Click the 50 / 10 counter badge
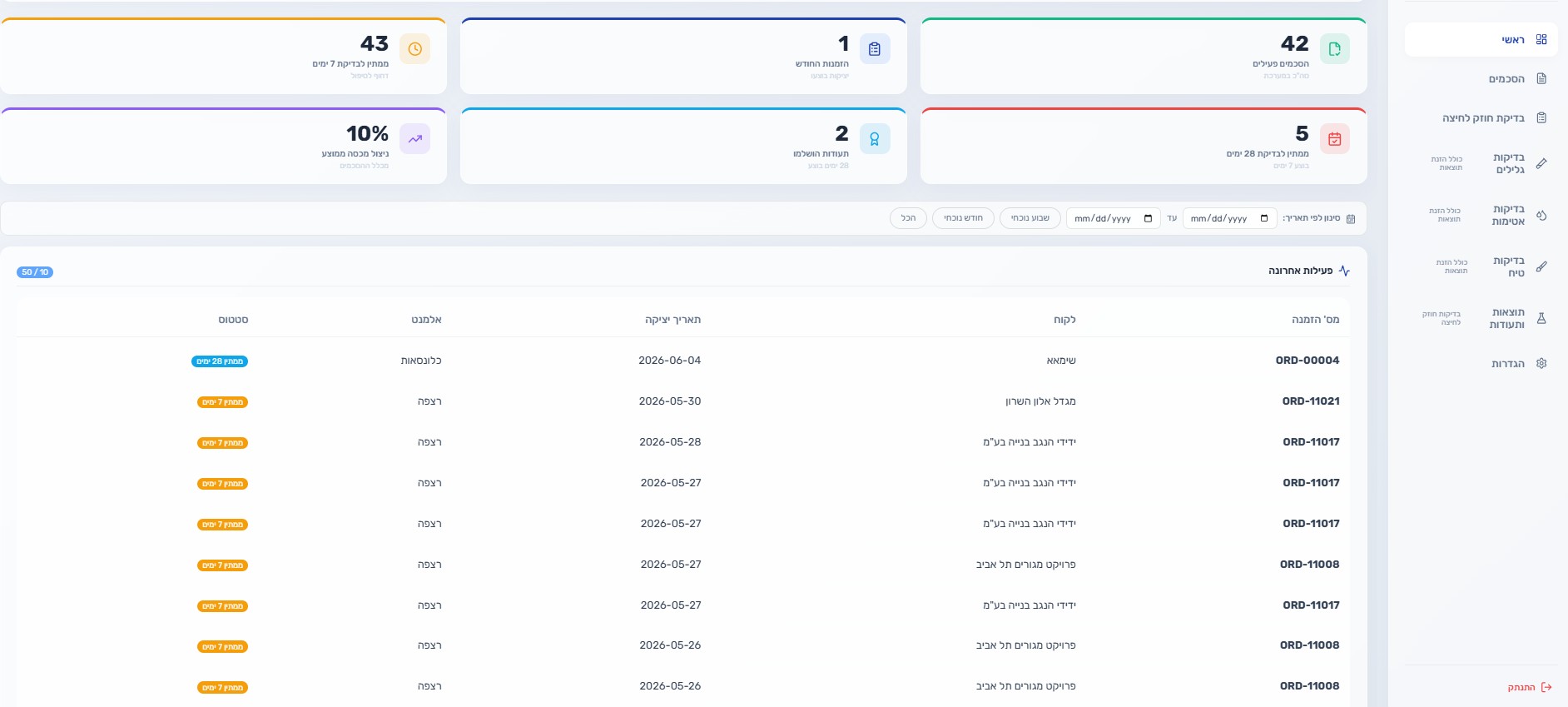 [35, 272]
